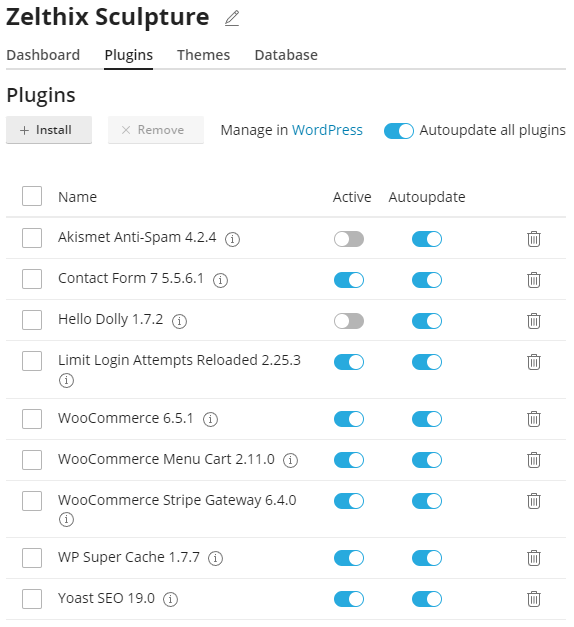Open info icon under Limit Login Attempts Reloaded

[x=66, y=380]
